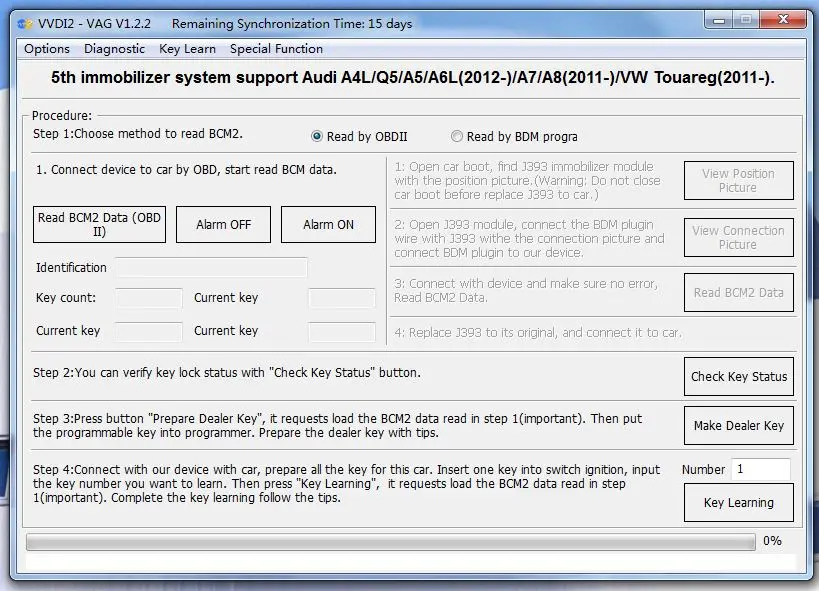Click the Replace J393 to its original text
Image resolution: width=819 pixels, height=591 pixels.
[x=538, y=333]
